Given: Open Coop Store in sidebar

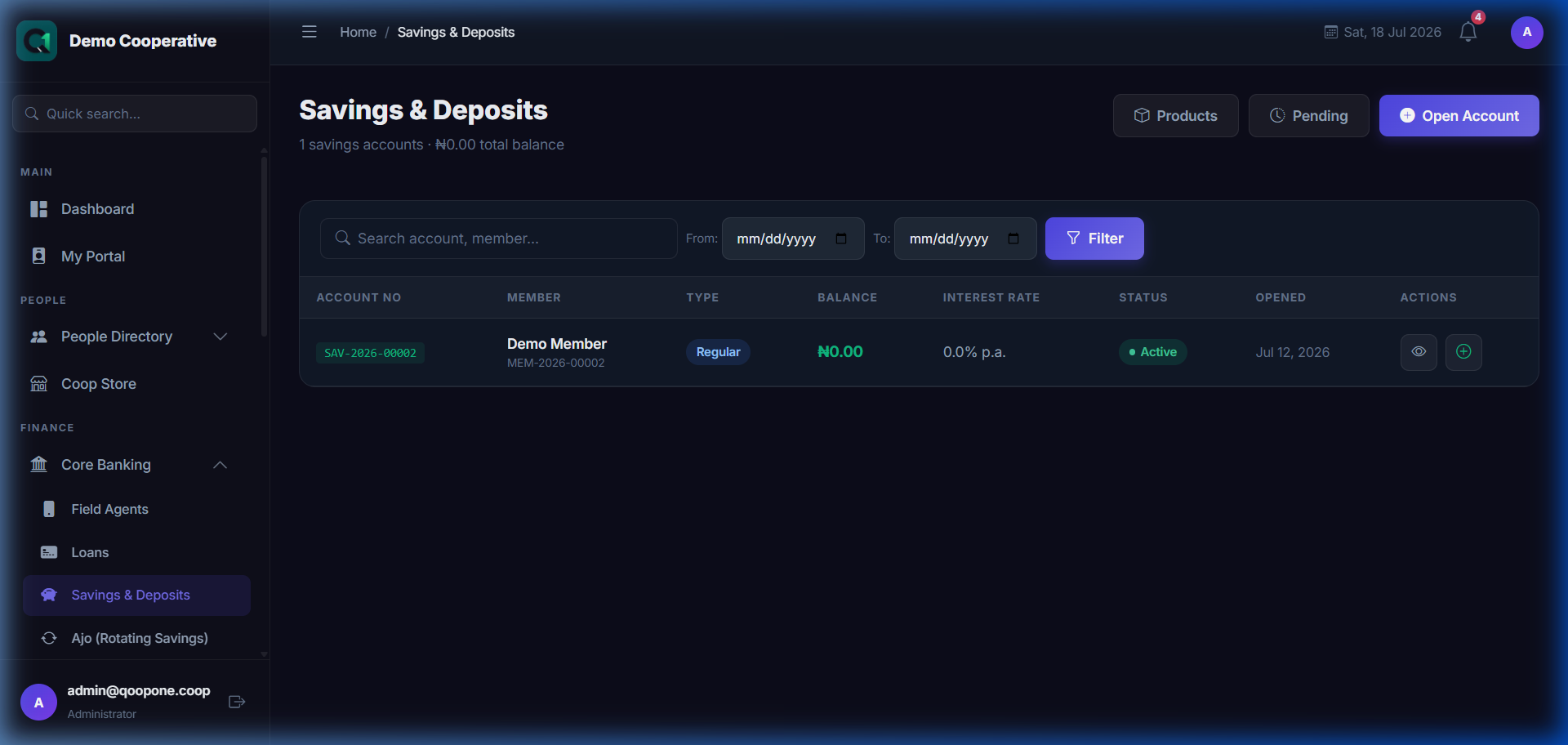Looking at the screenshot, I should (135, 384).
